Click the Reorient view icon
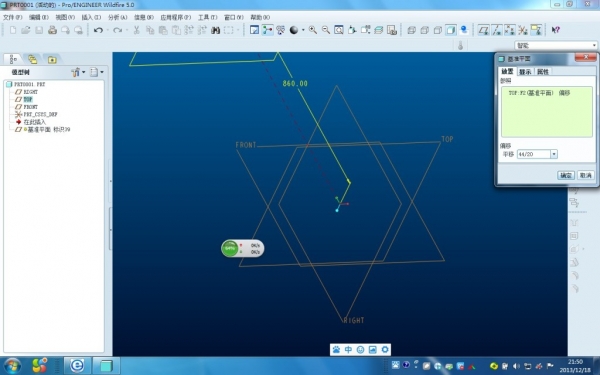 pos(352,30)
